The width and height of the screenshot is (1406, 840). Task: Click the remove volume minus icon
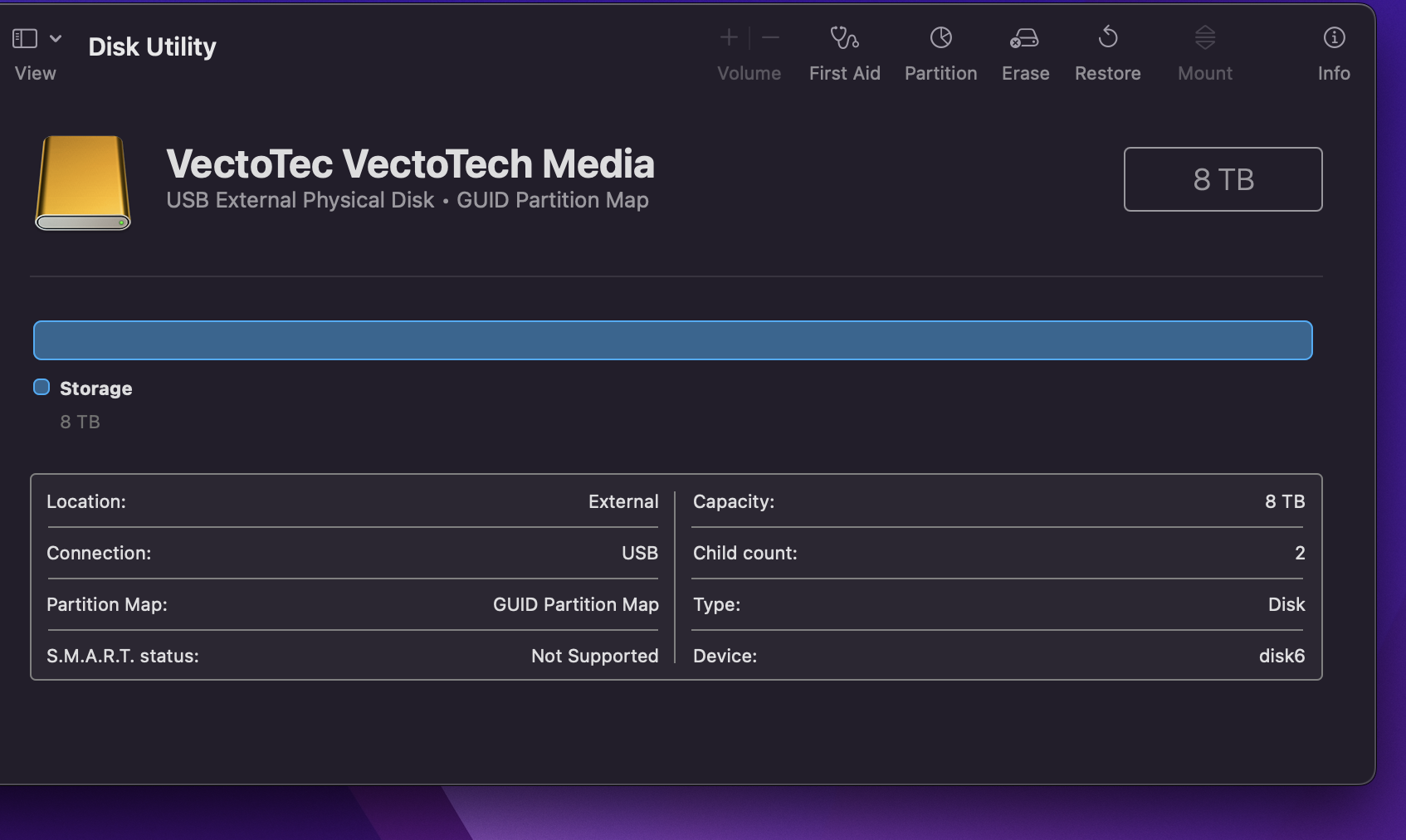(770, 37)
